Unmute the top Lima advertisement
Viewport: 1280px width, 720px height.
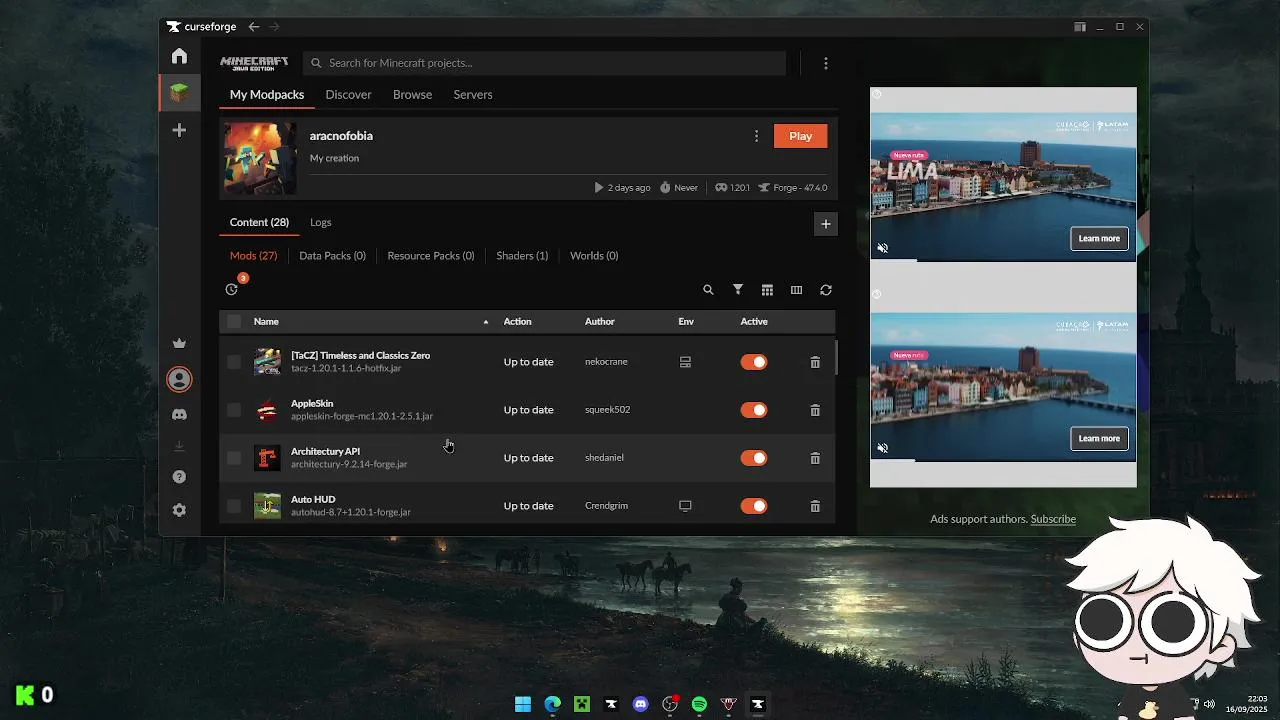tap(882, 248)
